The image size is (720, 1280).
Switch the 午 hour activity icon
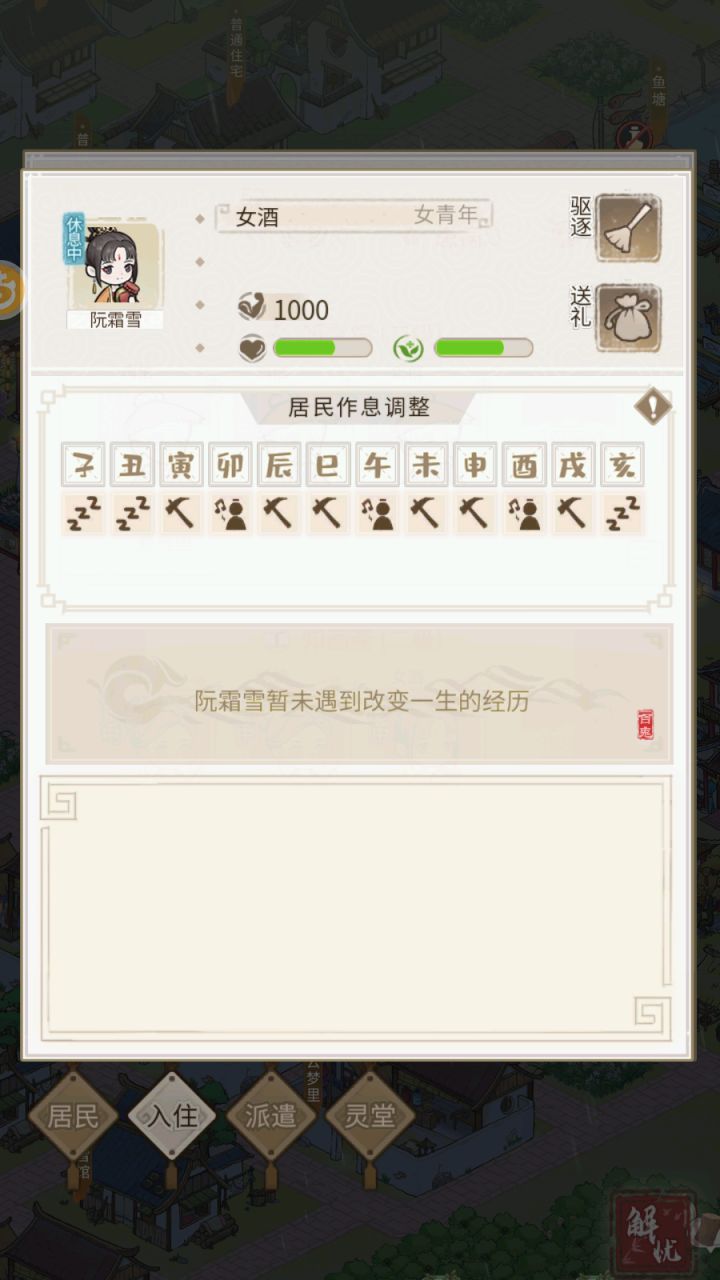point(377,514)
